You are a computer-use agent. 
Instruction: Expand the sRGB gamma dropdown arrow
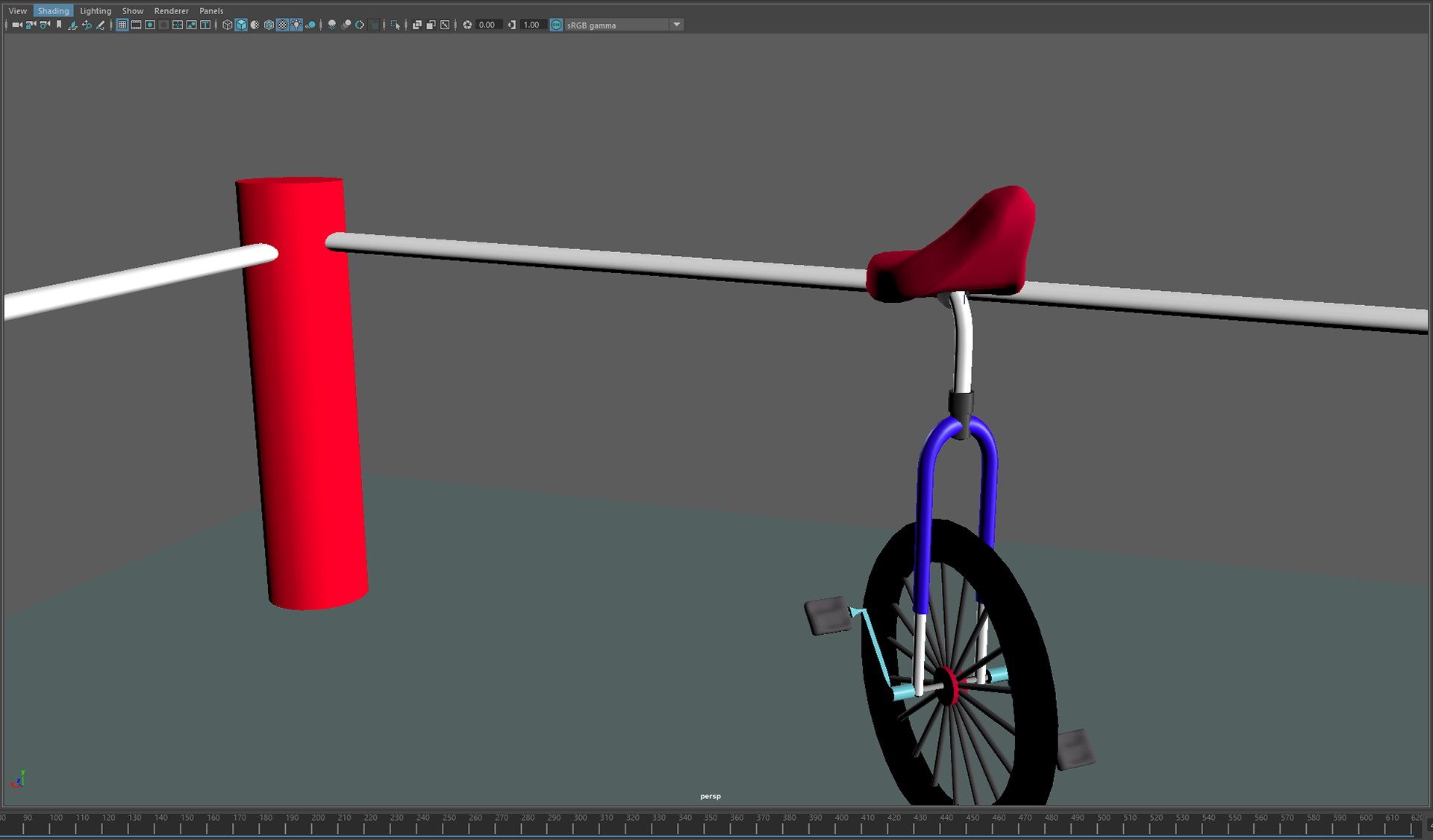coord(676,25)
